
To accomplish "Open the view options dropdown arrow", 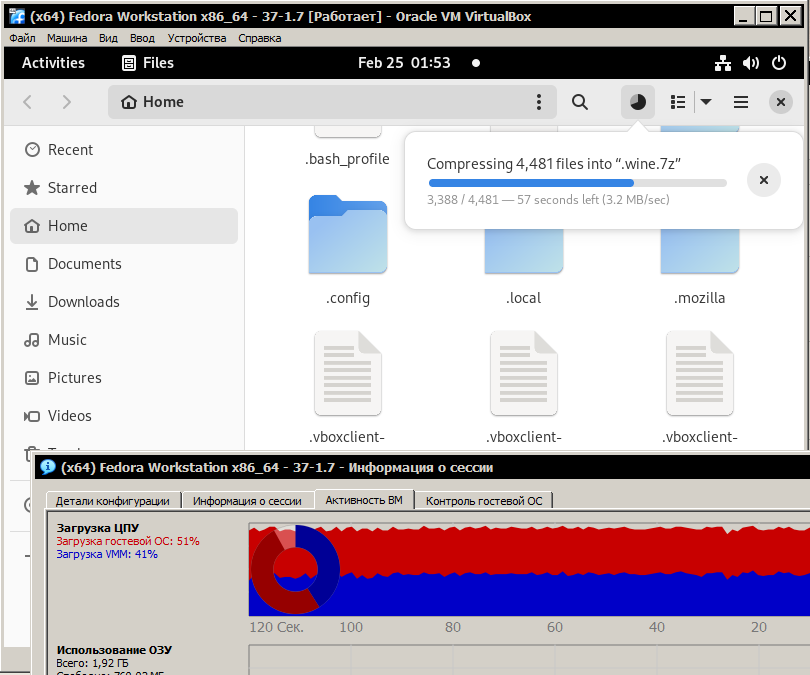I will tap(706, 102).
